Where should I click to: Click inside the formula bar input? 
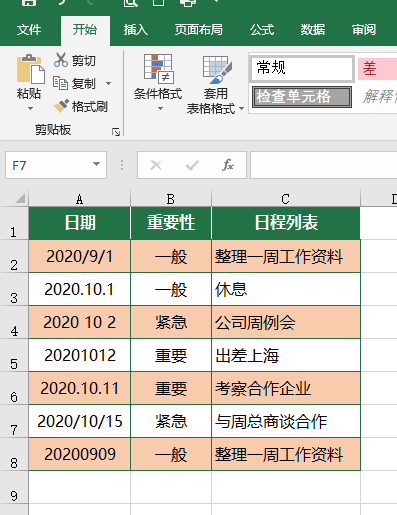click(x=323, y=165)
